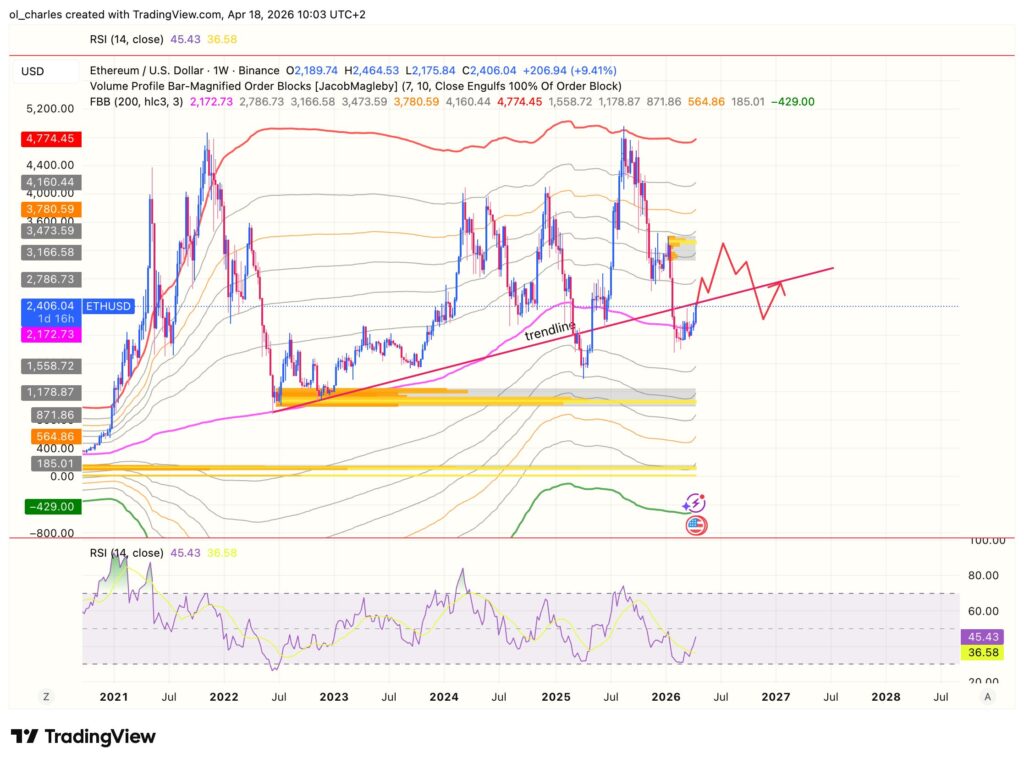The height and width of the screenshot is (764, 1024).
Task: Click the USD currency button in the price scale
Action: (x=34, y=72)
